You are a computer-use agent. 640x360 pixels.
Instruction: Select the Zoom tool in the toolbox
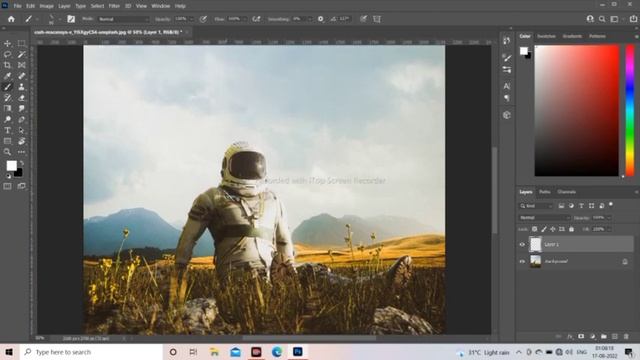[7, 152]
